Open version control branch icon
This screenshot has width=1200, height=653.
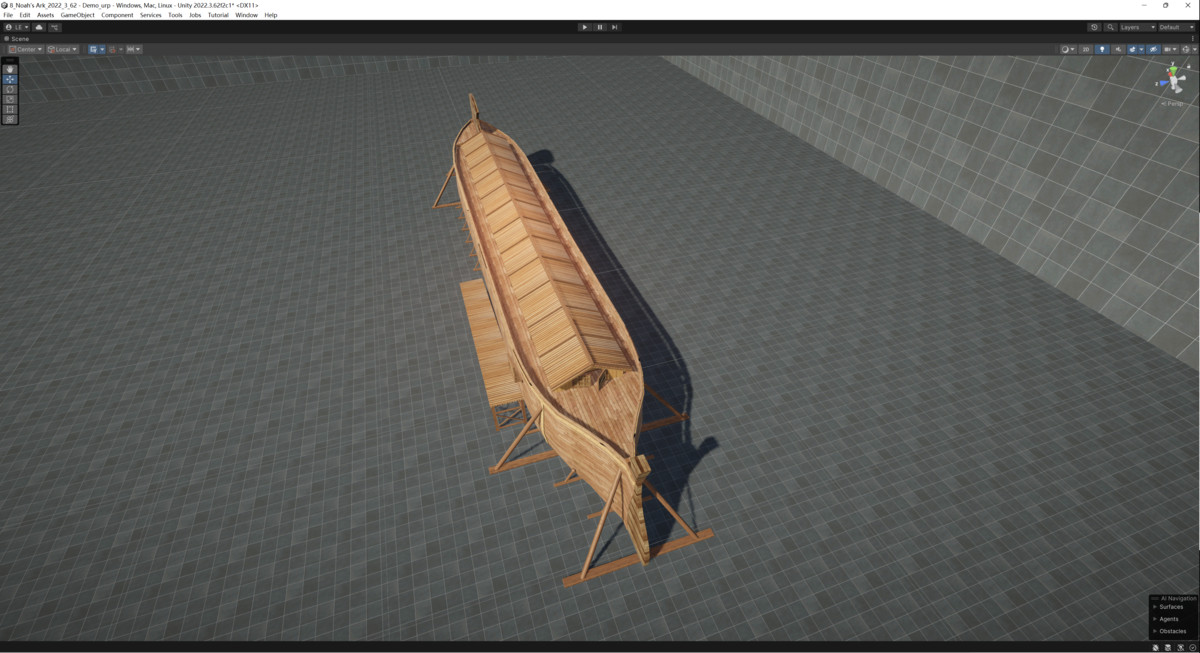[x=55, y=27]
